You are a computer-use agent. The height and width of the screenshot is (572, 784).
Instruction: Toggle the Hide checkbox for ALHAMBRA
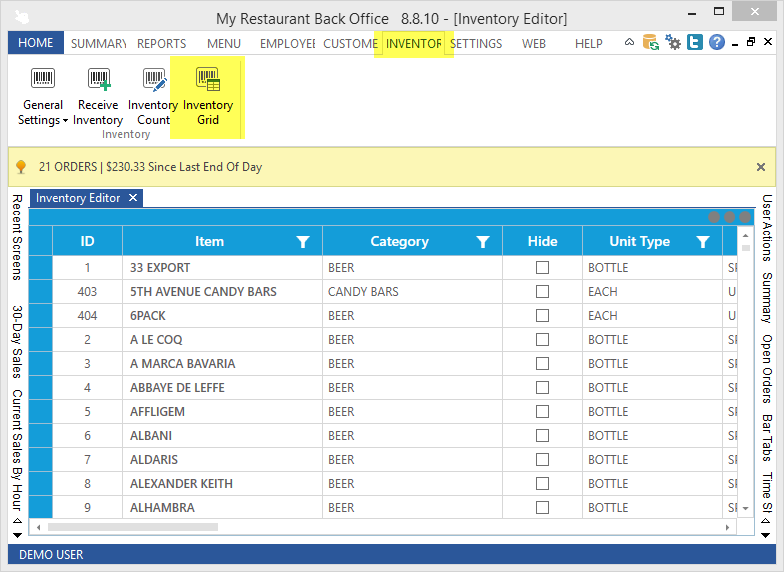pos(542,508)
